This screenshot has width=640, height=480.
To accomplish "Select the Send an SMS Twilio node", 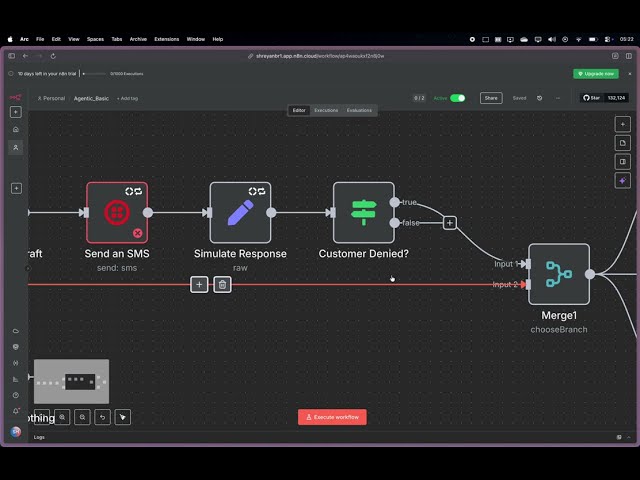I will [x=117, y=212].
